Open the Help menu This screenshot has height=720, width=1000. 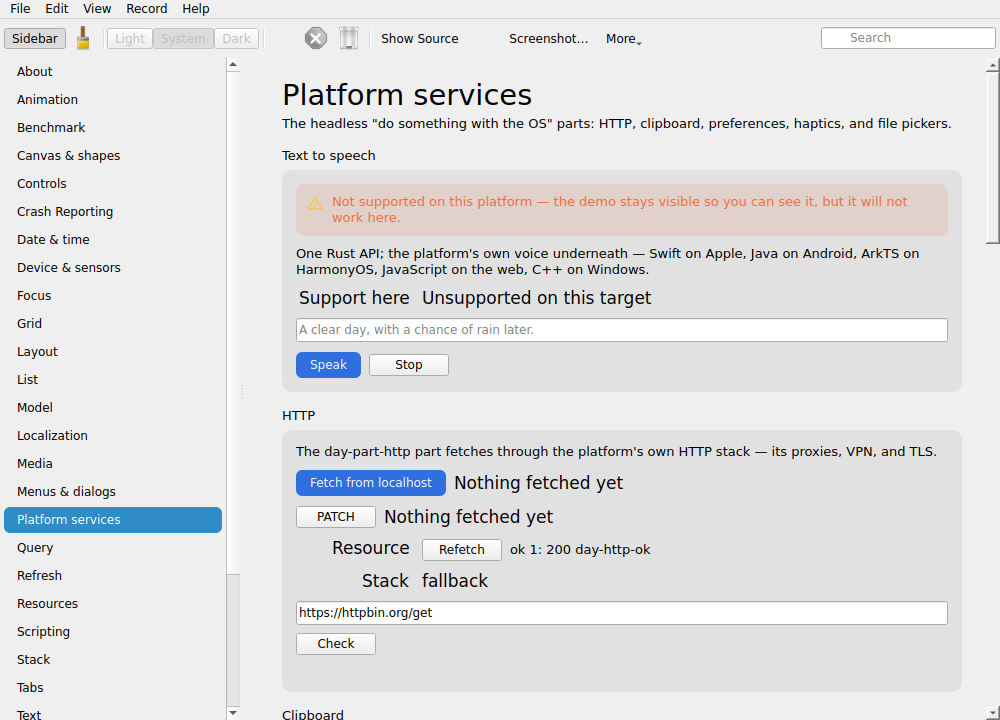196,8
